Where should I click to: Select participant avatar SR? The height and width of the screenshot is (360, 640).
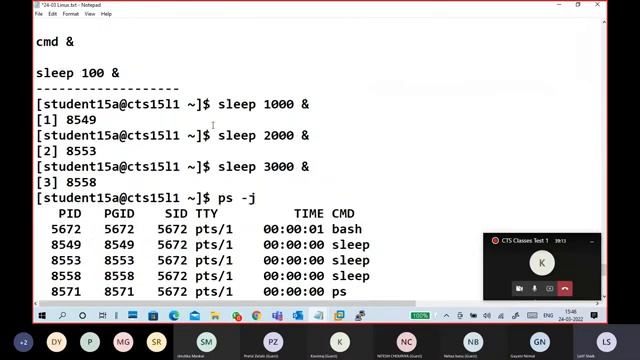click(157, 342)
